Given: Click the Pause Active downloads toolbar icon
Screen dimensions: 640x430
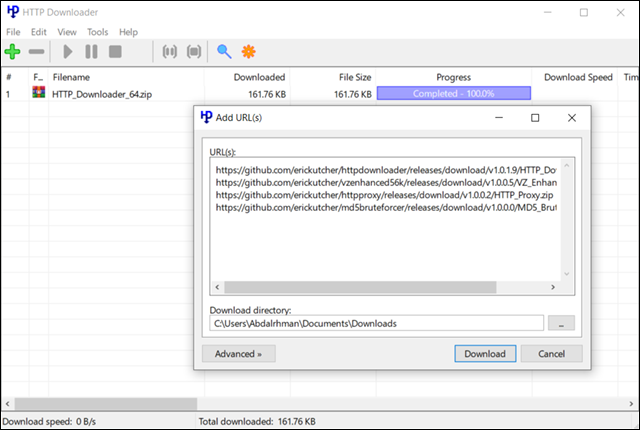Looking at the screenshot, I should point(170,52).
